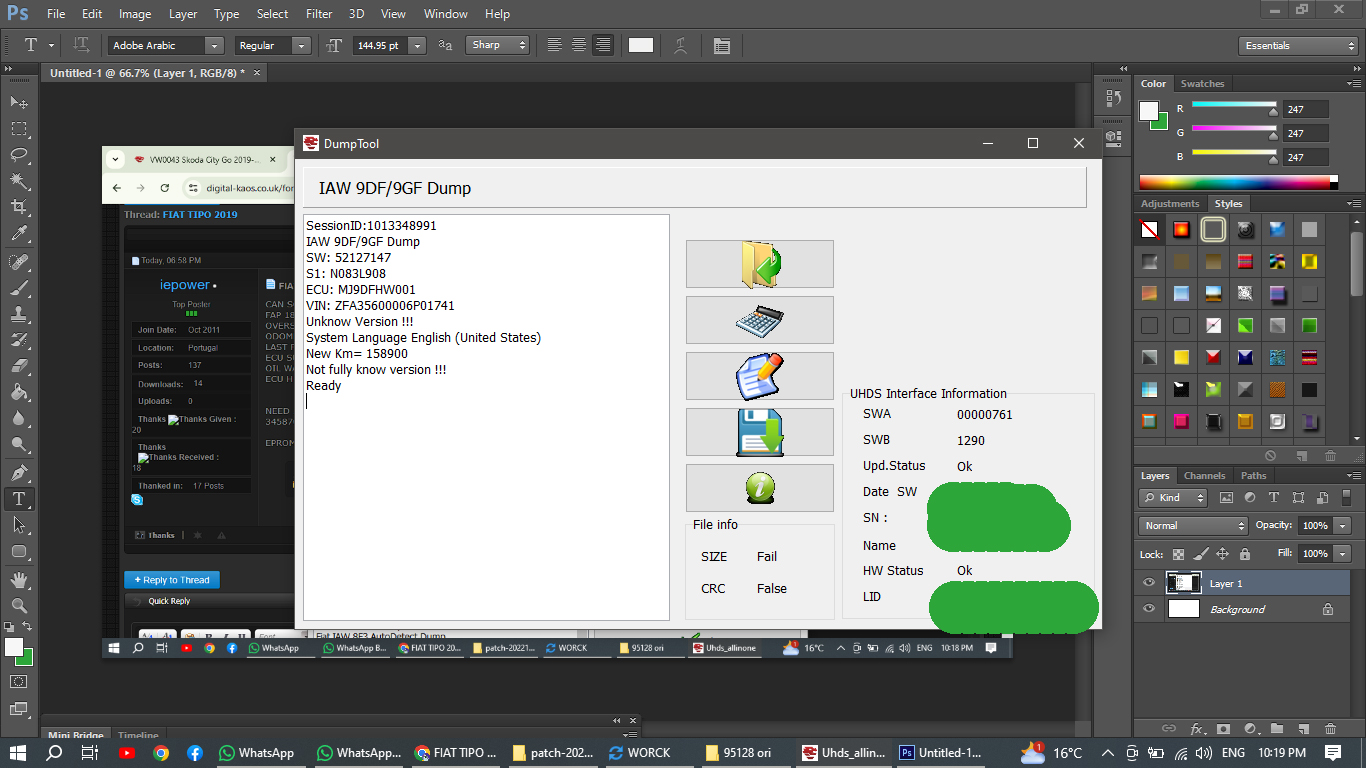
Task: Select the Hand tool
Action: (x=18, y=580)
